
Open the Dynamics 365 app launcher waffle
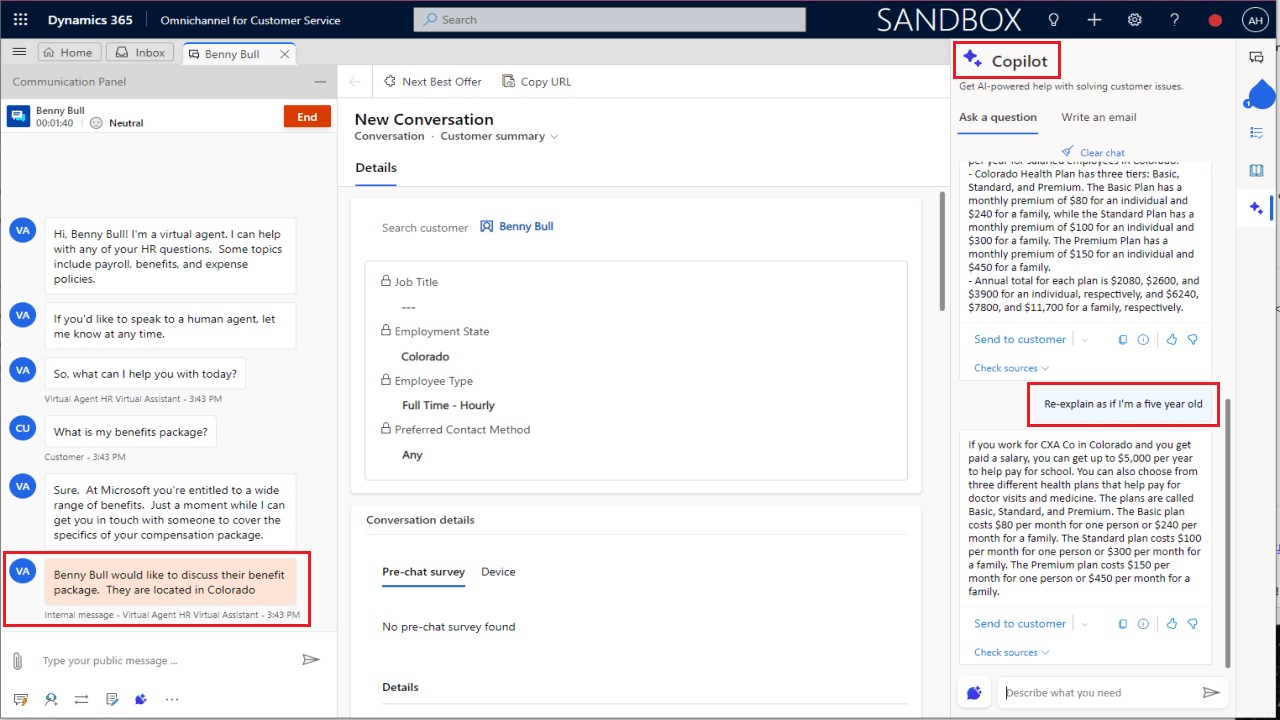[22, 20]
